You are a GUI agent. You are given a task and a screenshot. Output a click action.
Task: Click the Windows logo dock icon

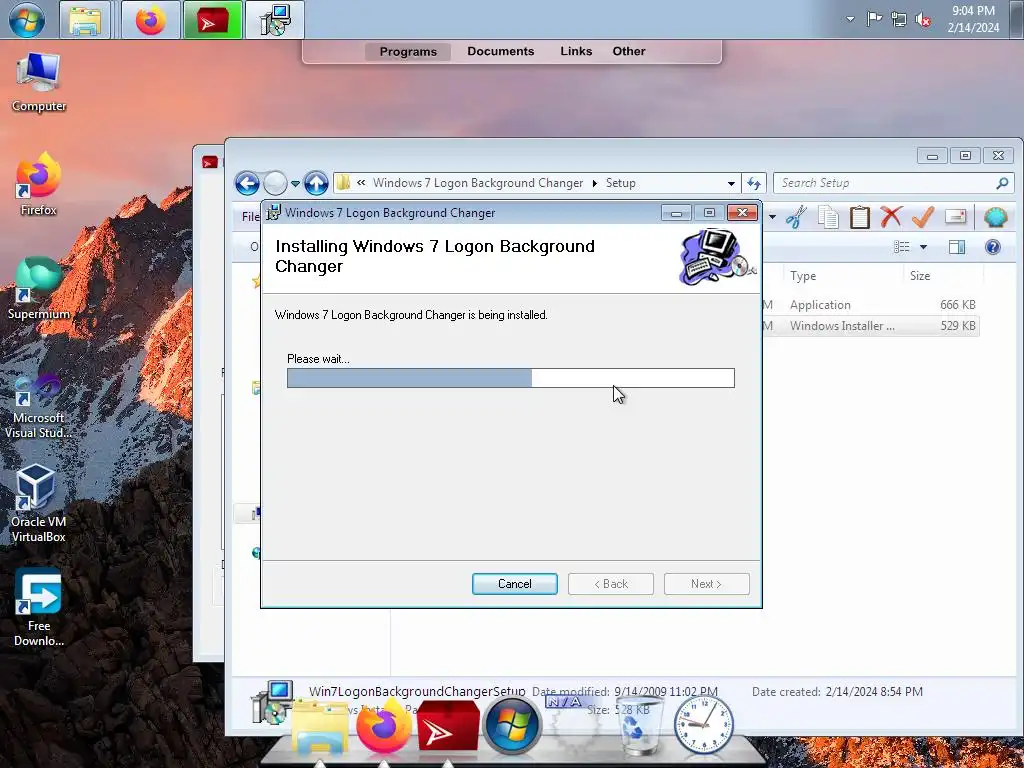tap(513, 726)
